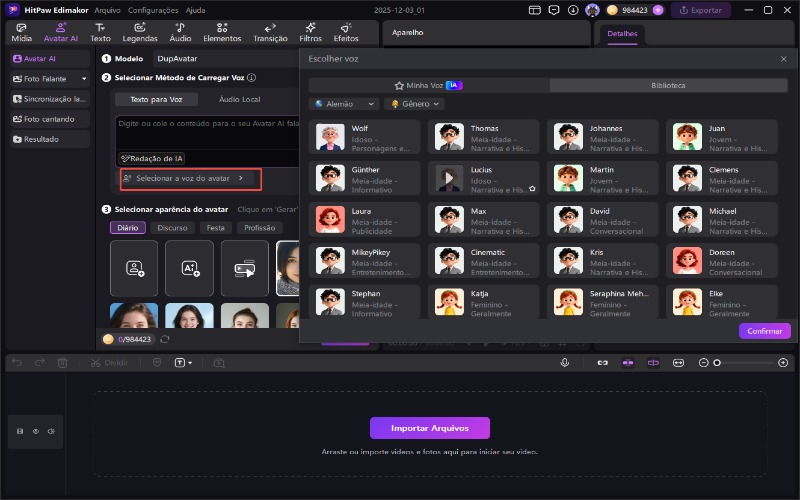Click the Importar Arquivos button
This screenshot has height=500, width=800.
coord(430,428)
